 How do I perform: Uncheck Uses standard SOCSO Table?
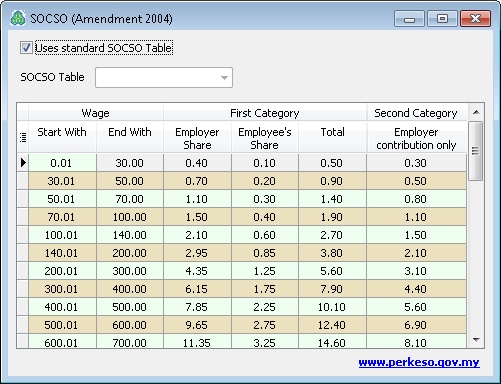pos(26,48)
